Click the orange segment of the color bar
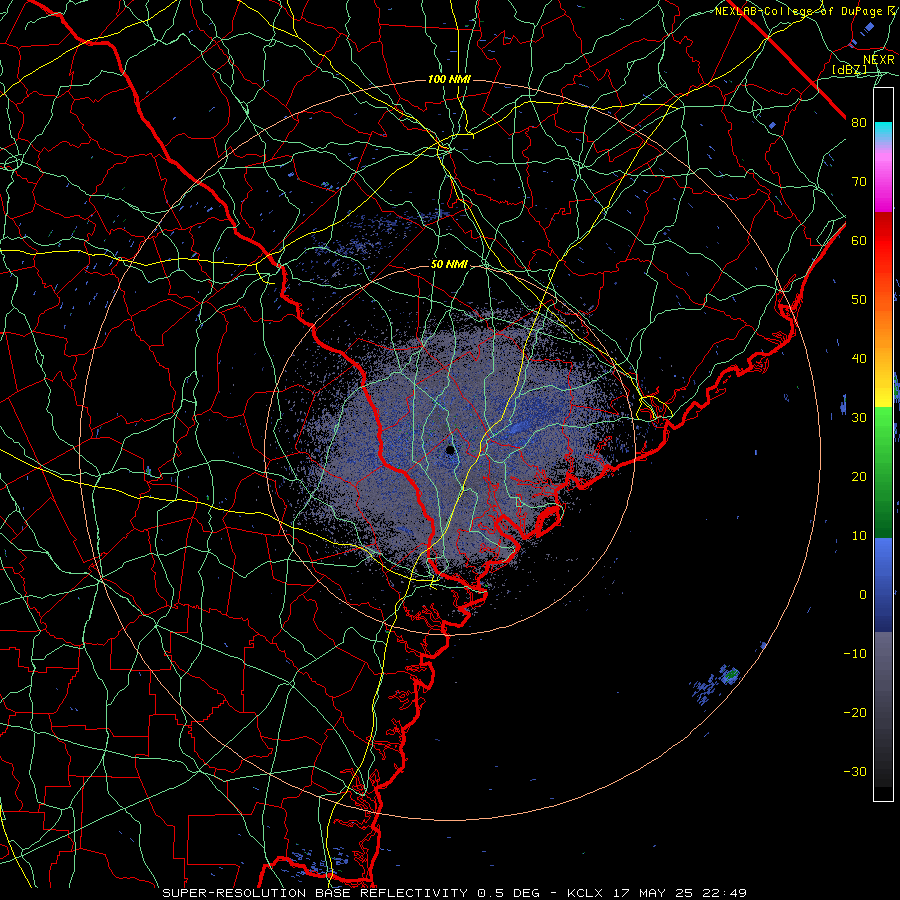900x900 pixels. pyautogui.click(x=883, y=321)
